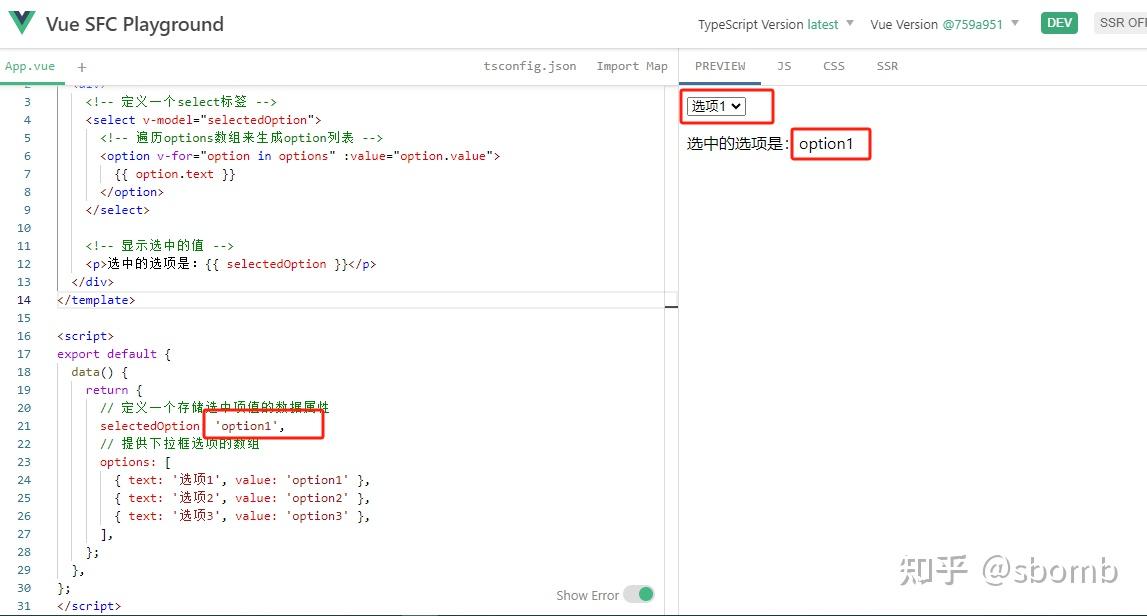Click the Vue SFC Playground title
The width and height of the screenshot is (1147, 616).
point(135,24)
